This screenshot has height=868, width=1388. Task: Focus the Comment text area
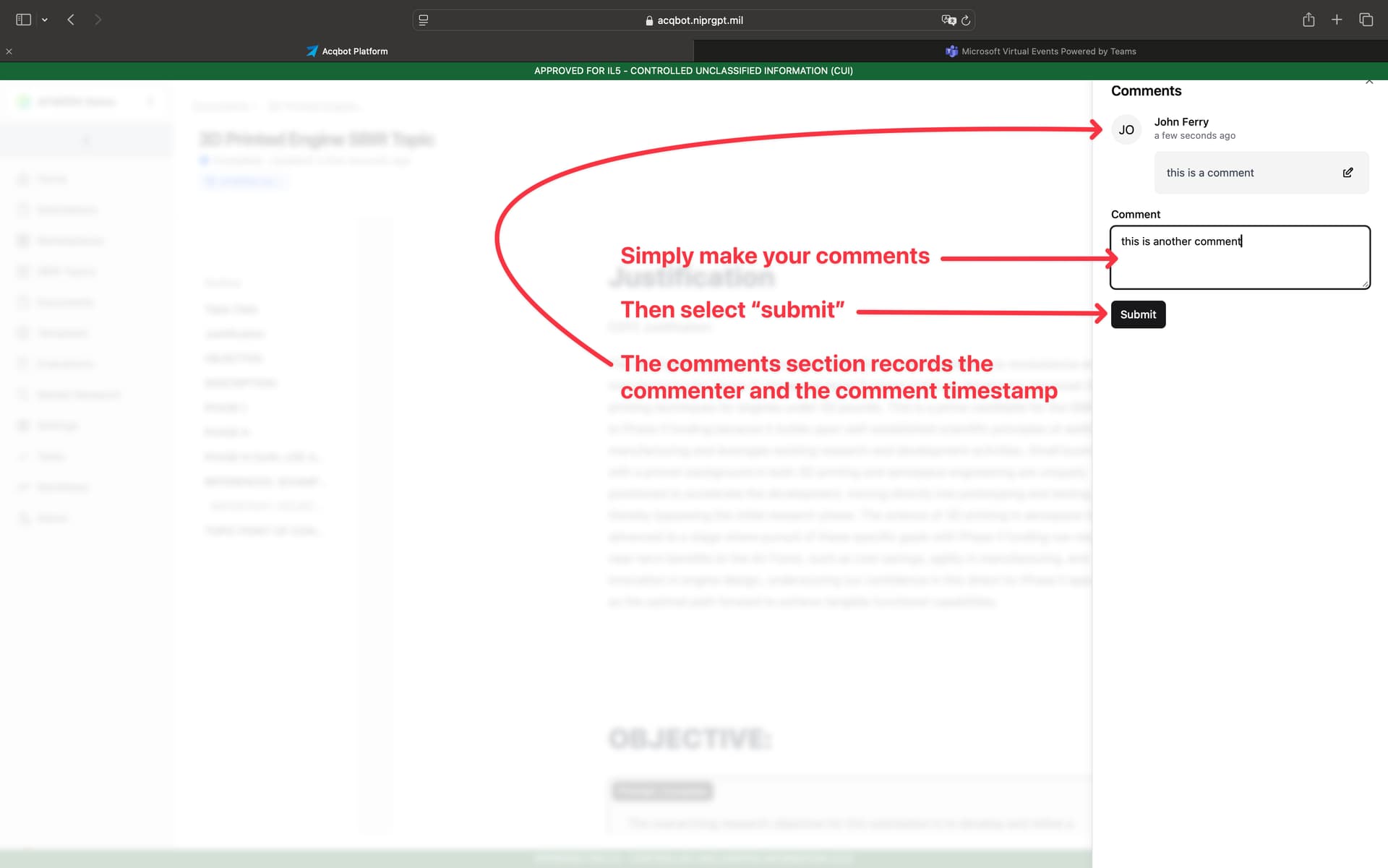(1240, 257)
